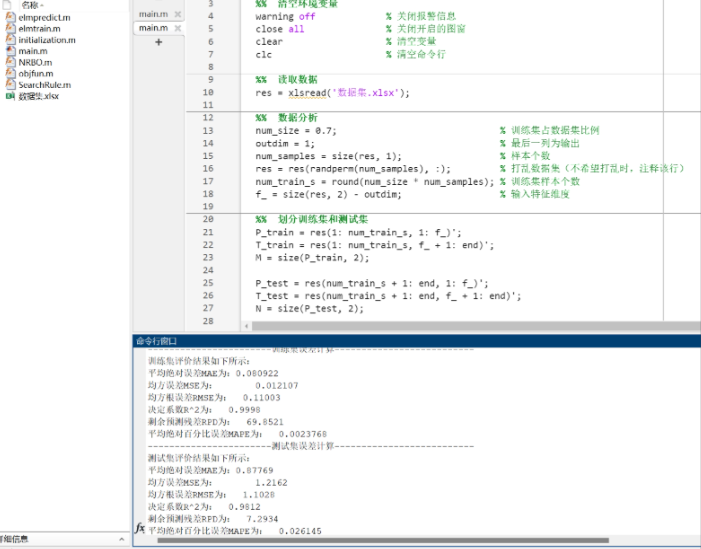The height and width of the screenshot is (549, 701).
Task: Click line number 13 in the gutter
Action: (x=208, y=131)
